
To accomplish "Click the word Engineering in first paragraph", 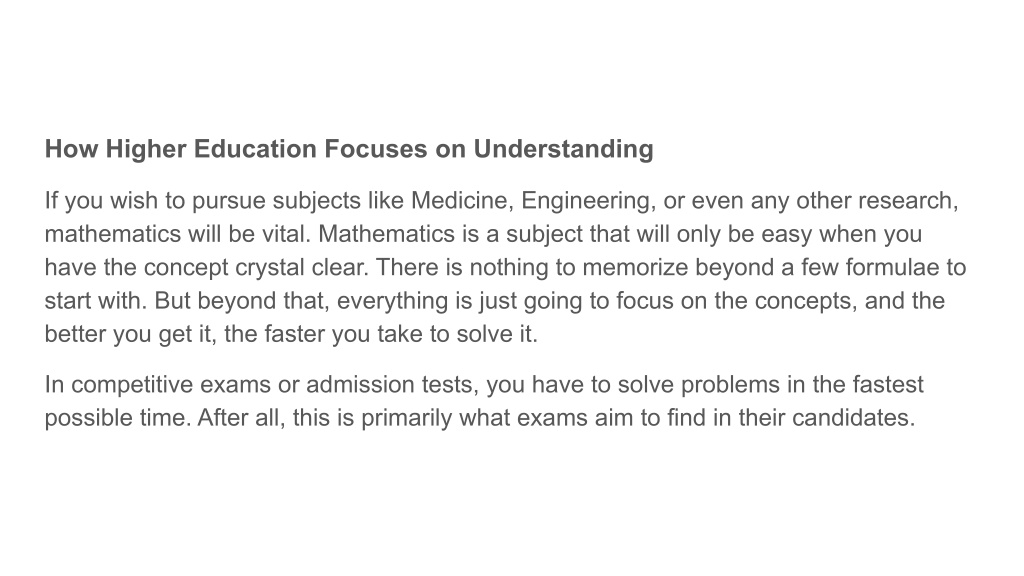I will pos(587,202).
